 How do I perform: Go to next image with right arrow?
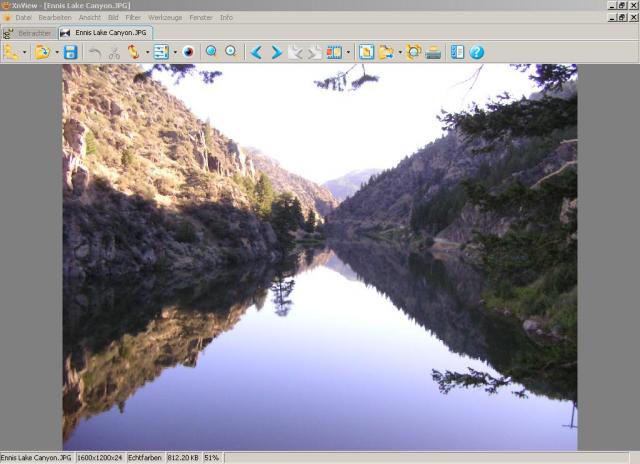coord(276,52)
